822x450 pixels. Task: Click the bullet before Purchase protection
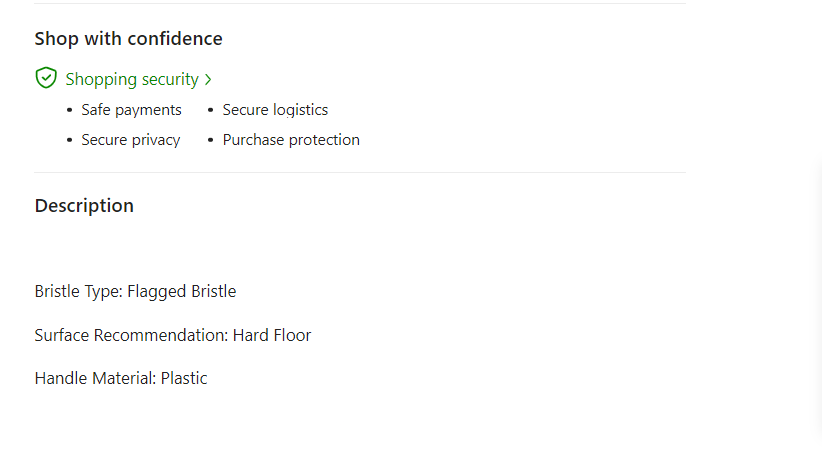pos(211,141)
